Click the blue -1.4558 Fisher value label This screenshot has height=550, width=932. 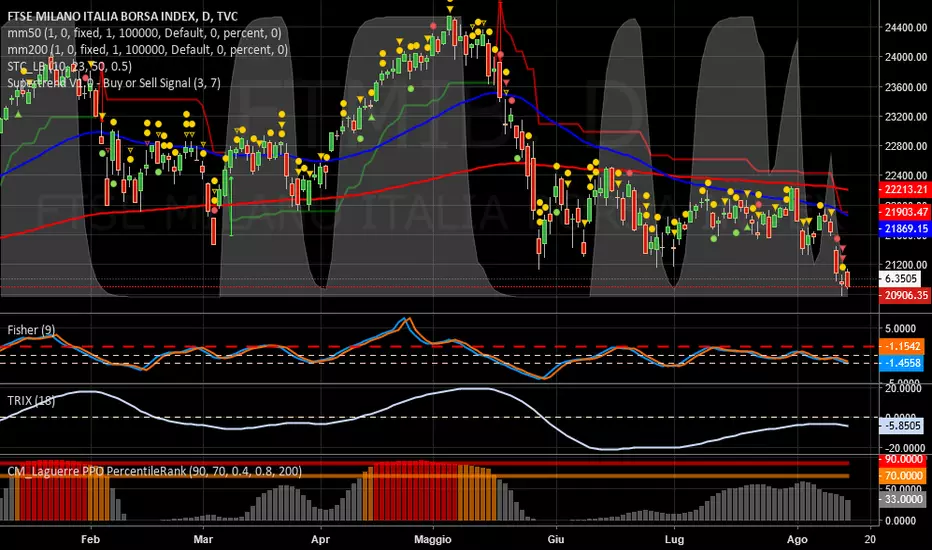pos(901,363)
